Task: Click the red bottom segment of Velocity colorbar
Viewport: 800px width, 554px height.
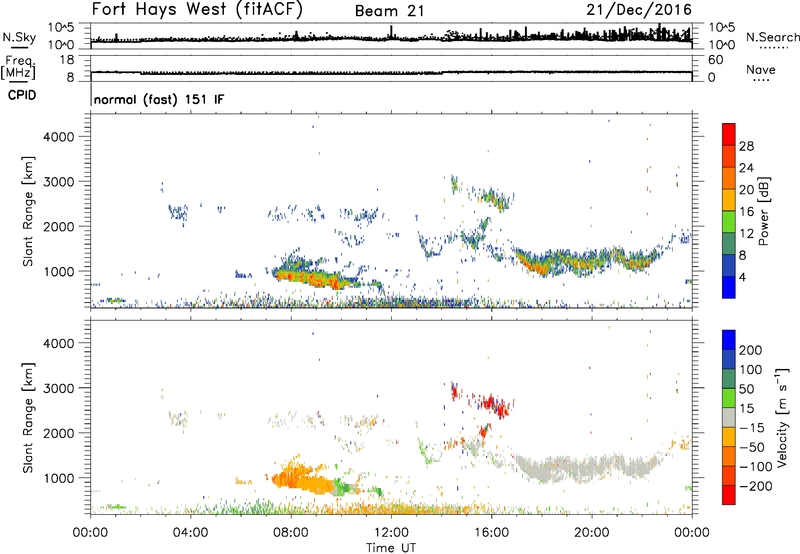Action: pyautogui.click(x=729, y=495)
